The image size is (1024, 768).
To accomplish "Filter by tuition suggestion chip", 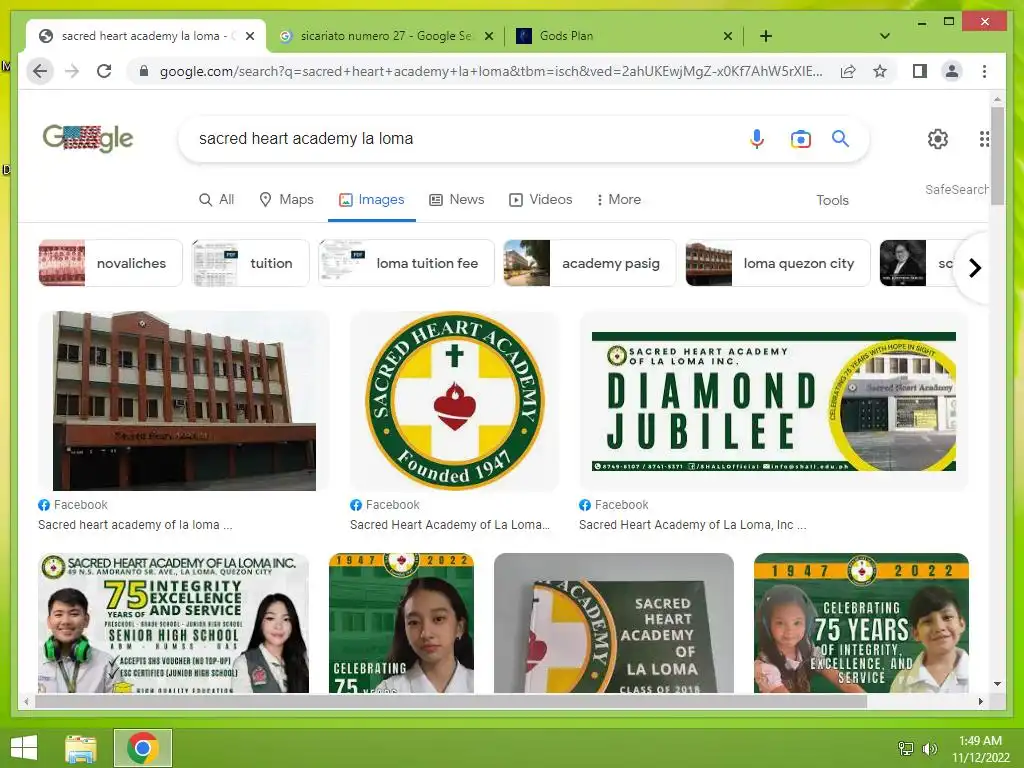I will (250, 263).
